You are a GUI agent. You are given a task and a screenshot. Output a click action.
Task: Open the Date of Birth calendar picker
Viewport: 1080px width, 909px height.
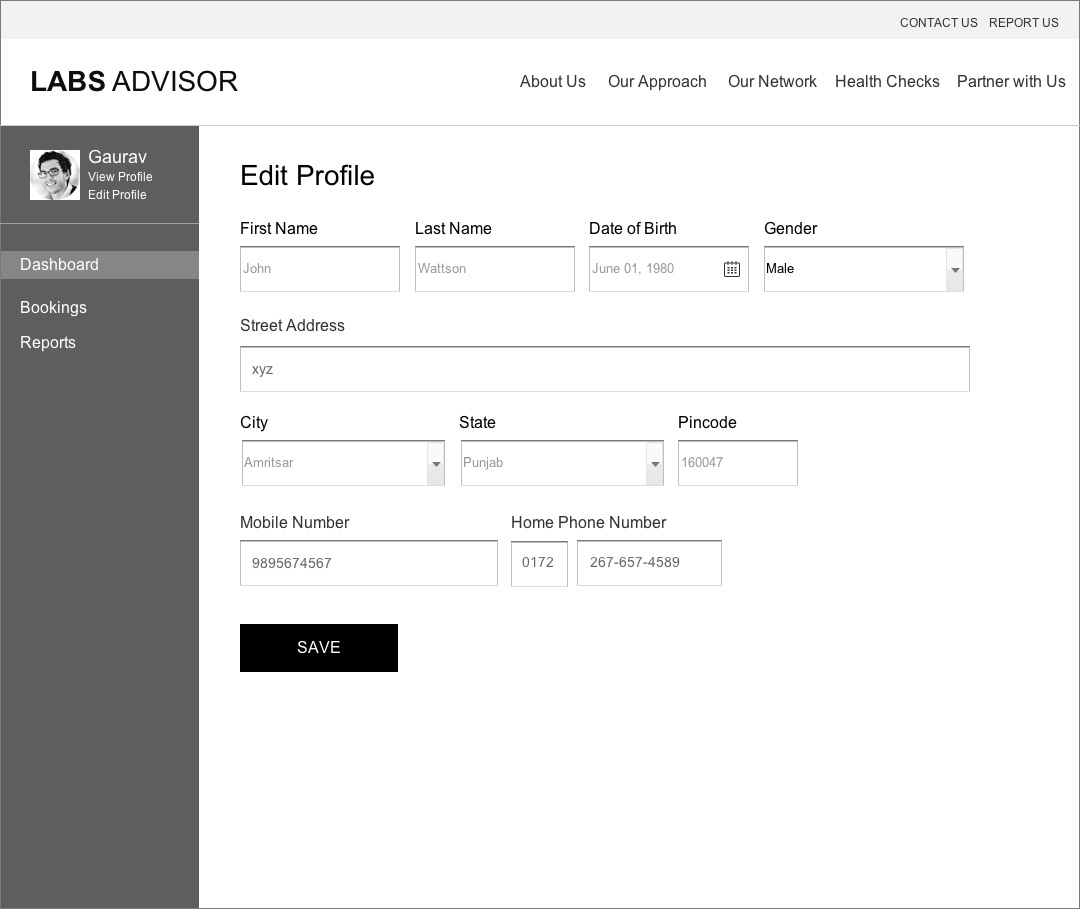tap(732, 269)
